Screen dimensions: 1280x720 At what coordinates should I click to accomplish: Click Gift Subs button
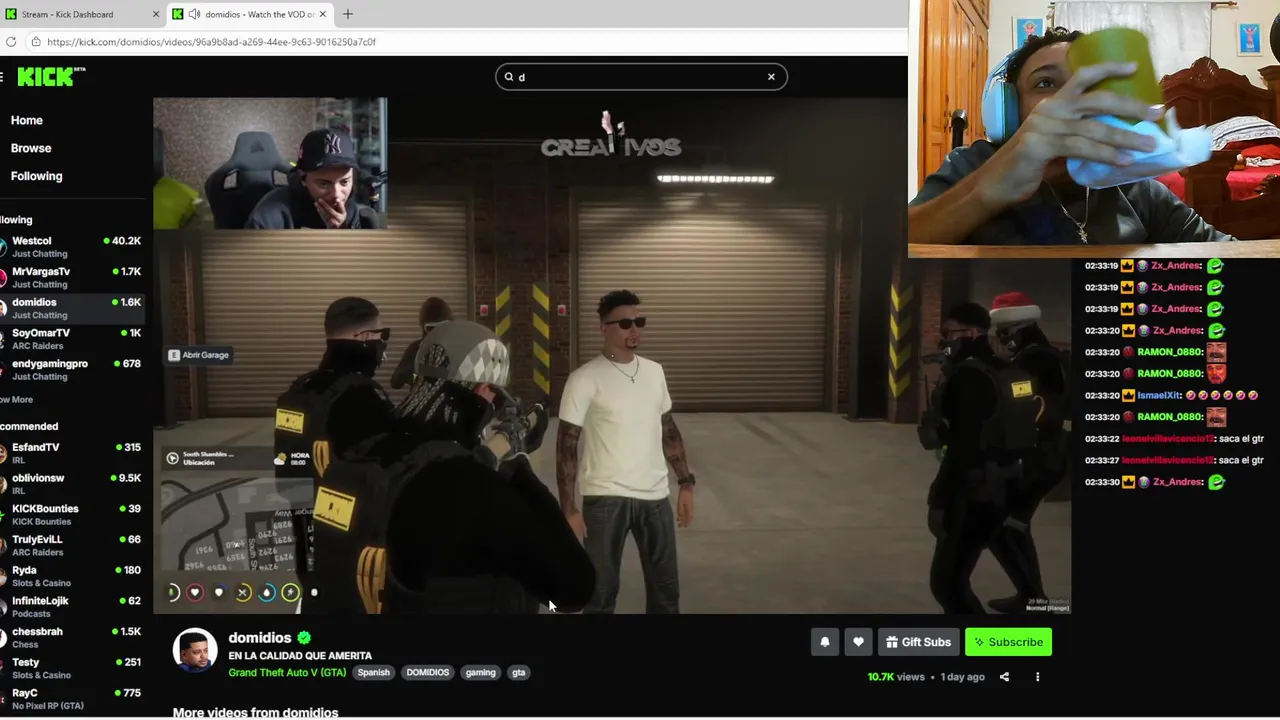click(x=918, y=642)
